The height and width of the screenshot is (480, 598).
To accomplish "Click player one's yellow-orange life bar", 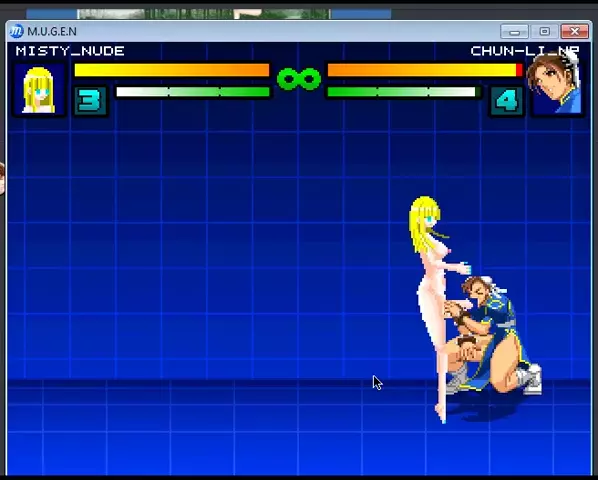I will 172,70.
